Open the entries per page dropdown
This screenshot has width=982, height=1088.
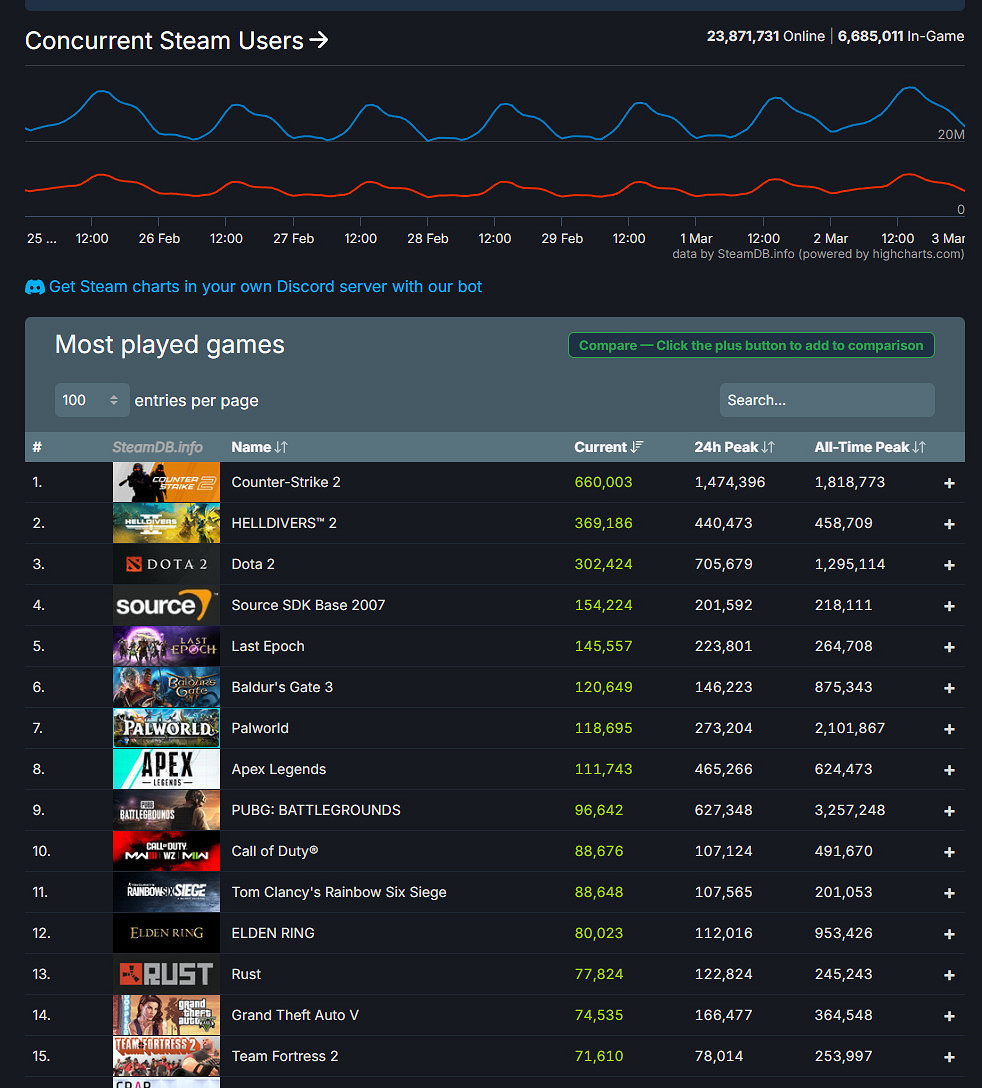[x=92, y=399]
